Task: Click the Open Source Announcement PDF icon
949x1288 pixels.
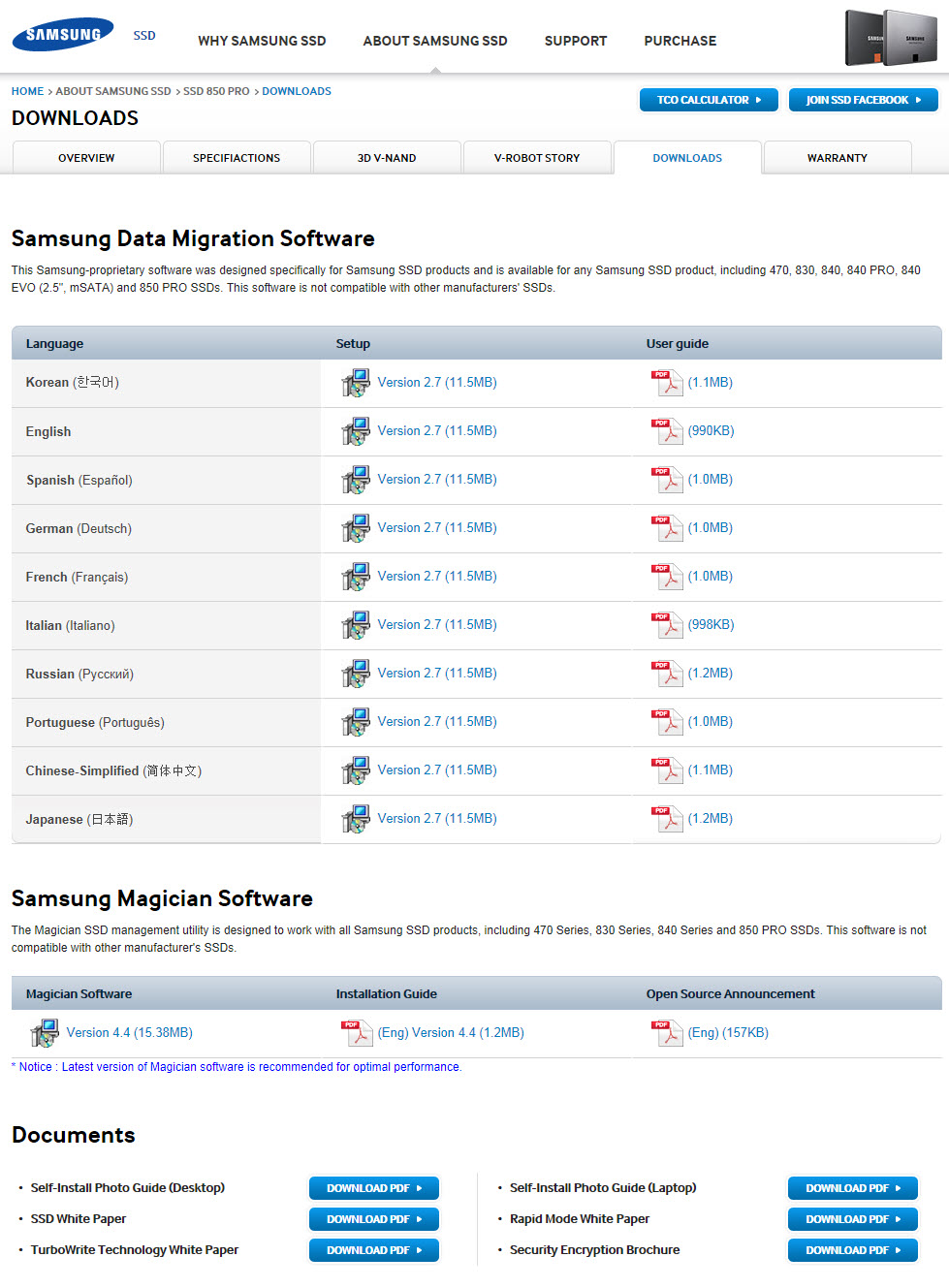Action: (667, 1033)
